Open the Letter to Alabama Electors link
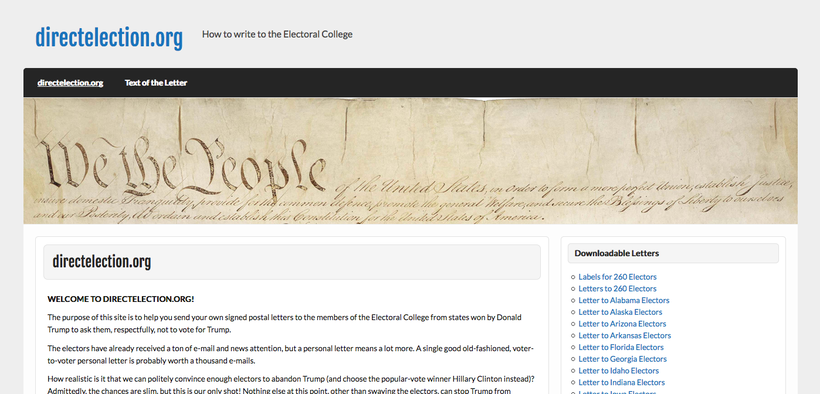The height and width of the screenshot is (394, 820). [623, 300]
